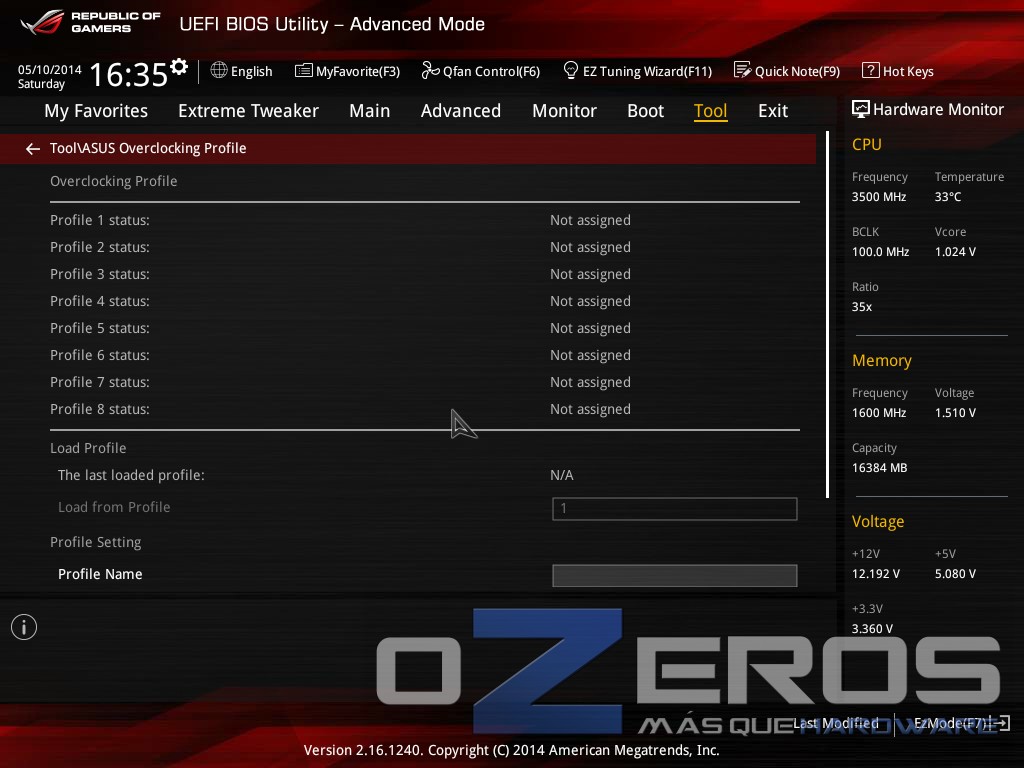The image size is (1024, 768).
Task: Click the vertical scrollbar of the profile list
Action: tap(827, 314)
